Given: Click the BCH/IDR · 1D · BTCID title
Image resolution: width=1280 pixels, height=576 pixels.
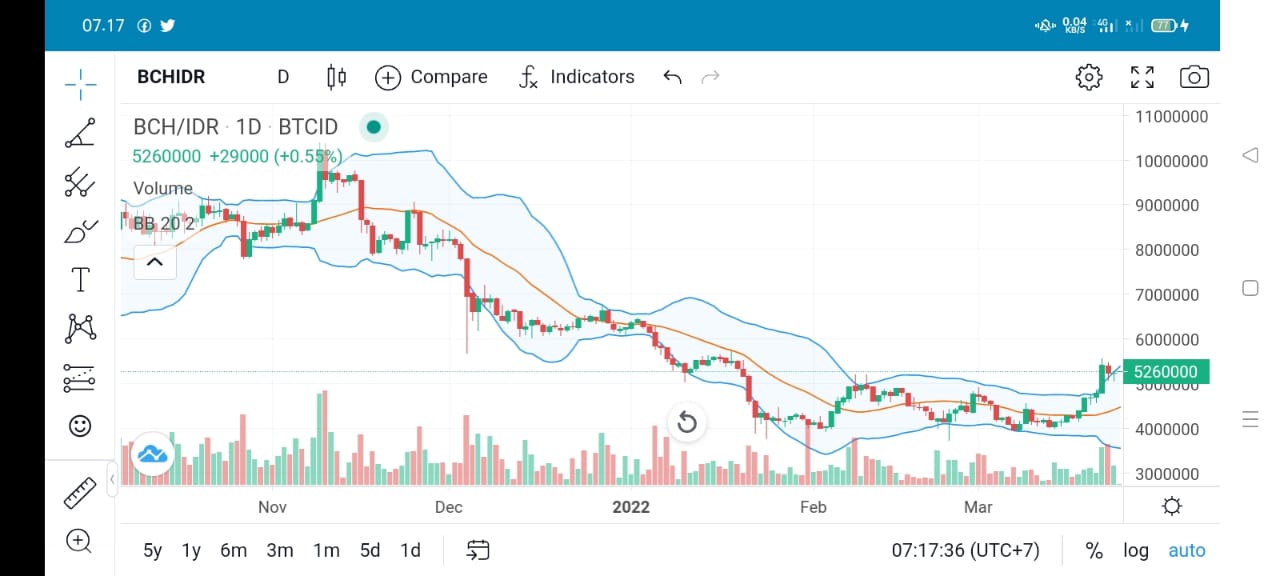Looking at the screenshot, I should click(236, 127).
